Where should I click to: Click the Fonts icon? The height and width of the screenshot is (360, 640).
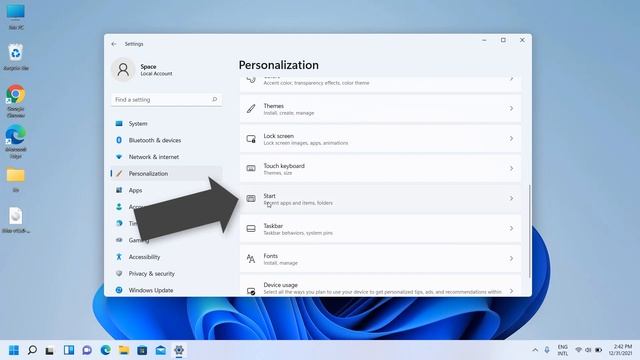point(251,259)
